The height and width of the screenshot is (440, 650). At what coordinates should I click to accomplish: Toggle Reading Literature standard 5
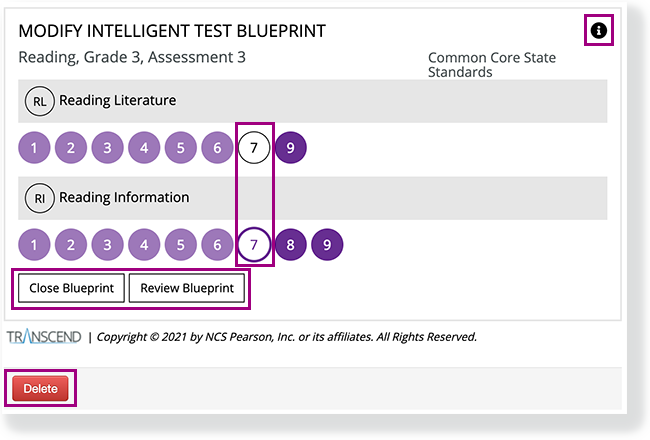181,149
